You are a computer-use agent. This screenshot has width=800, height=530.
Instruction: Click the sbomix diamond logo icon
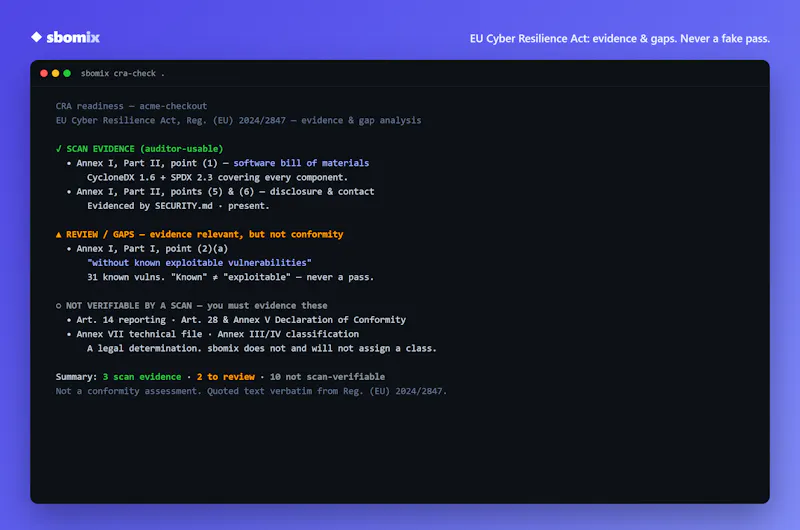(x=36, y=37)
